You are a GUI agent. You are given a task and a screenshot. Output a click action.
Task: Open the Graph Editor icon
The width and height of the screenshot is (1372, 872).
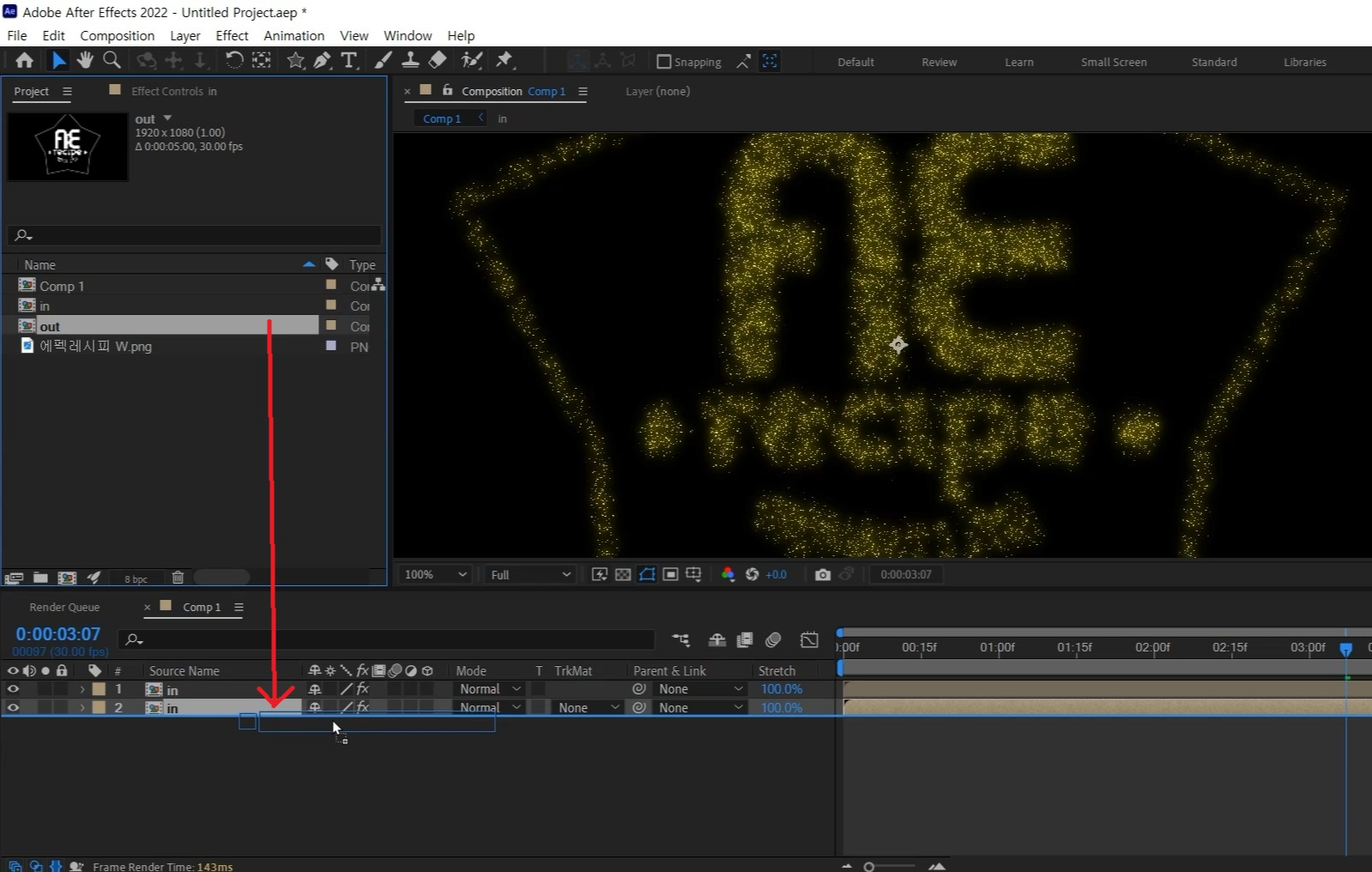click(x=809, y=639)
